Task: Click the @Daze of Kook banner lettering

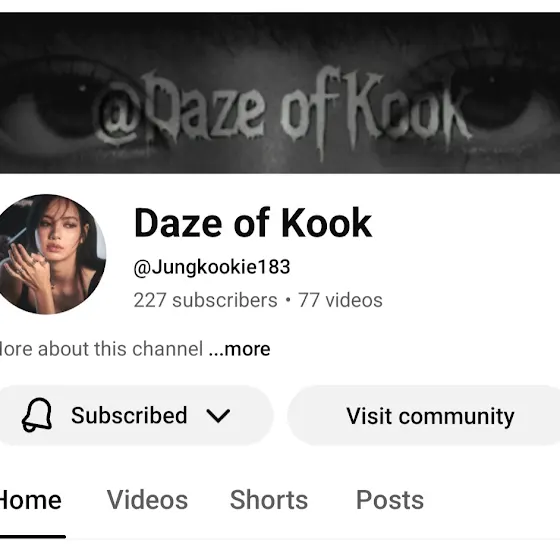Action: pyautogui.click(x=284, y=111)
